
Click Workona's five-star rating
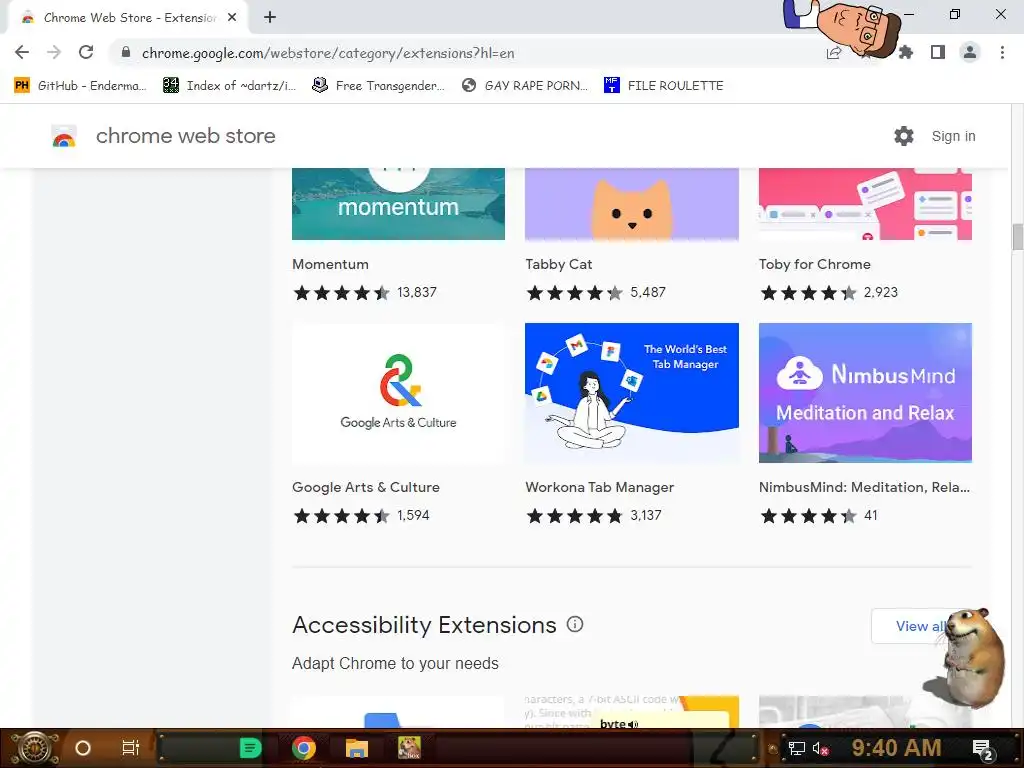[575, 516]
